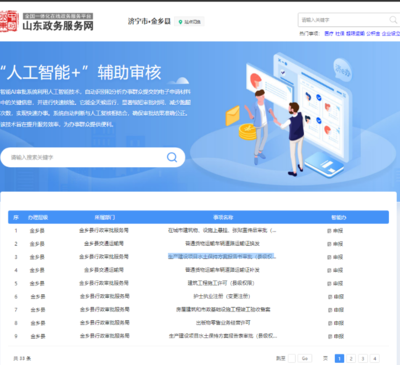Open the 公积金 hot topic link
The height and width of the screenshot is (365, 400).
[x=373, y=34]
